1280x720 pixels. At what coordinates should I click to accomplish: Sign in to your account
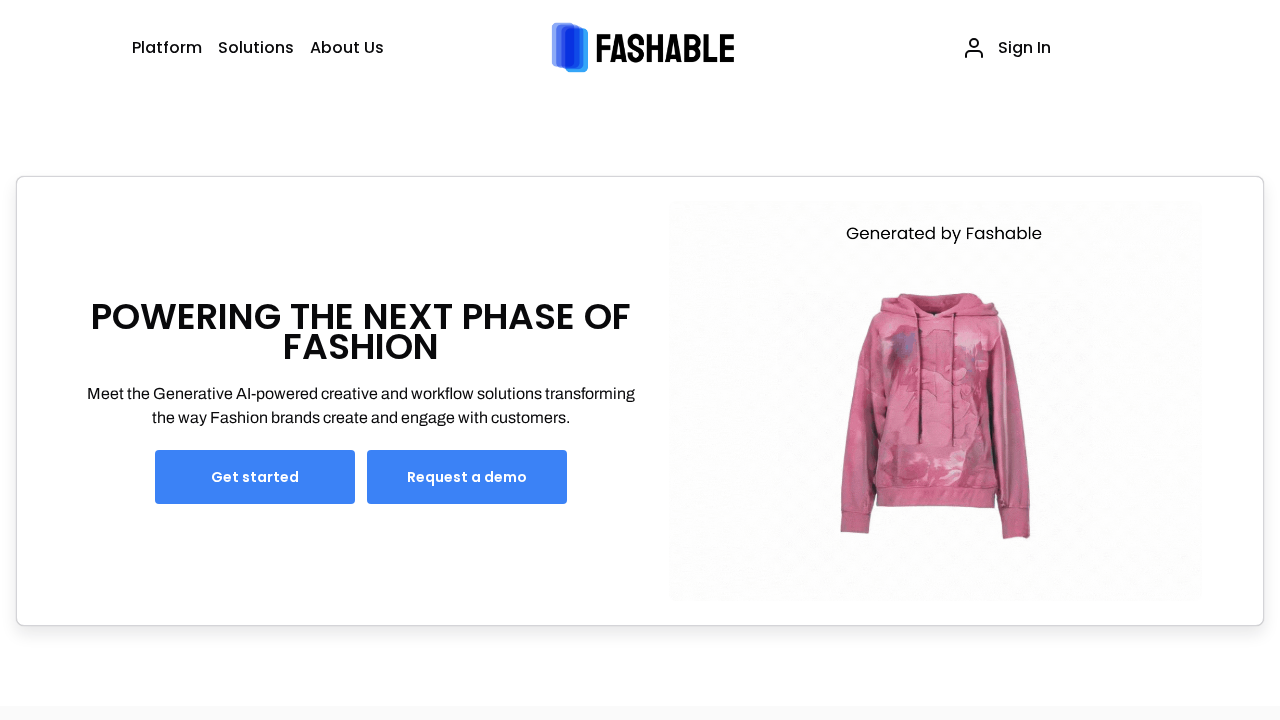[x=1024, y=47]
